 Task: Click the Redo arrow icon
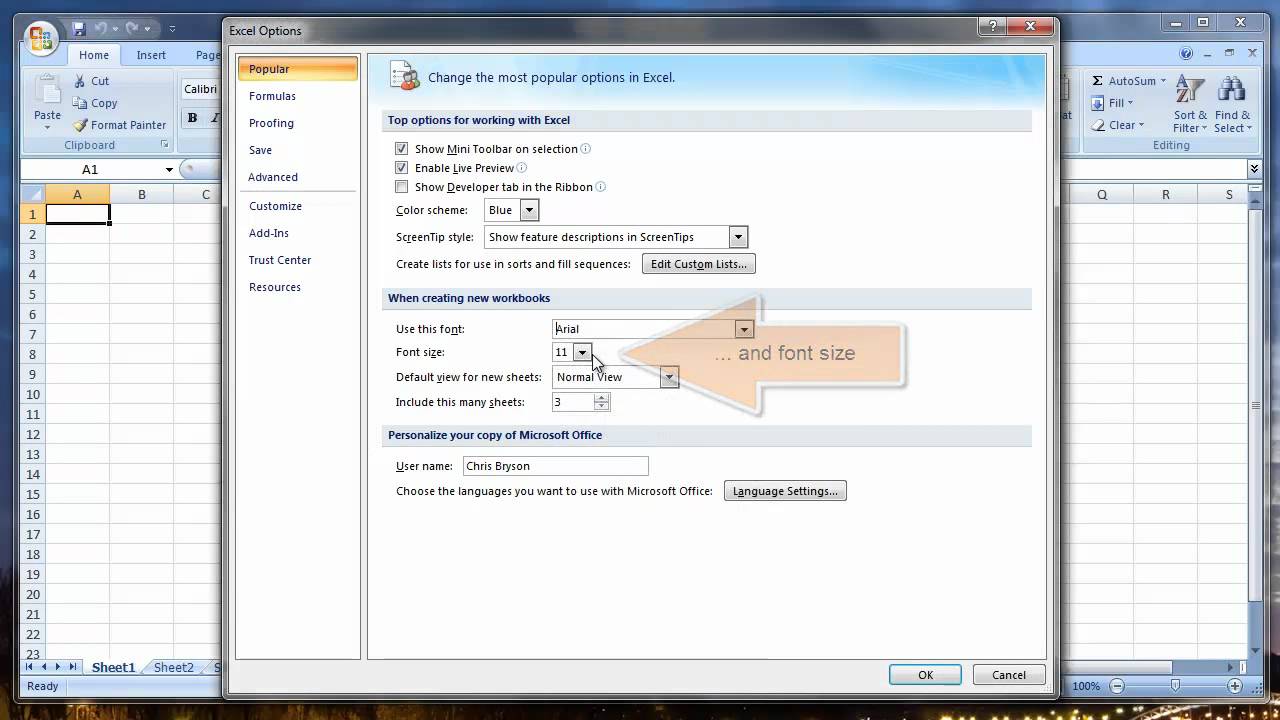(134, 29)
